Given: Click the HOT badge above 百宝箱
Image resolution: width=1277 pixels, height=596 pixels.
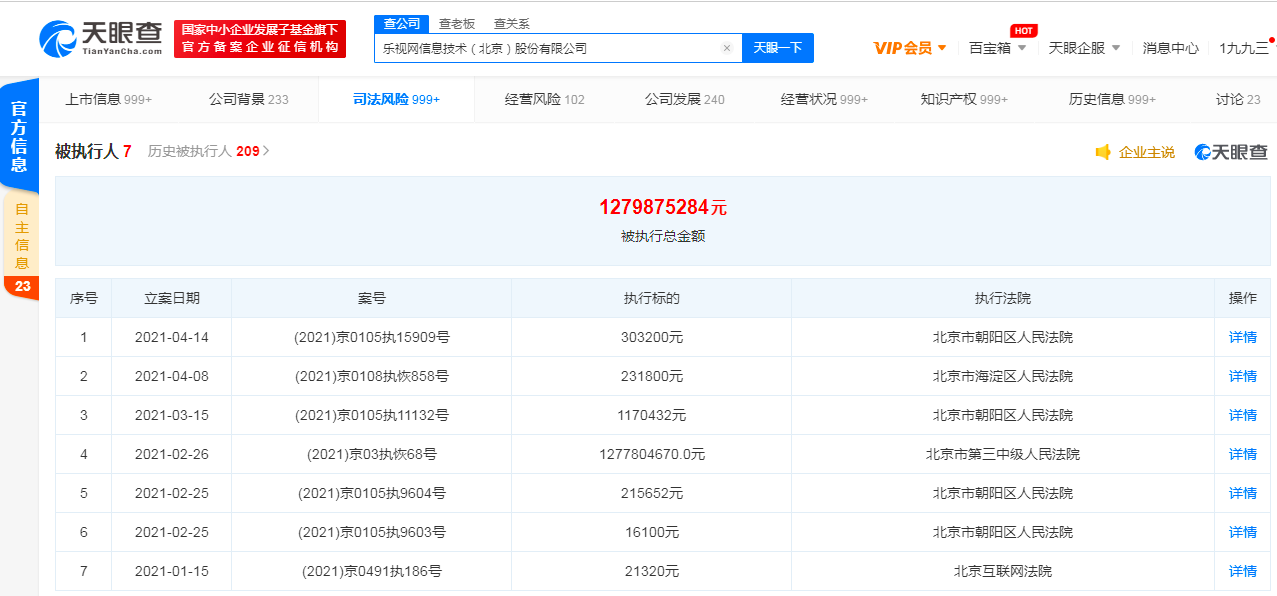Looking at the screenshot, I should 1023,31.
